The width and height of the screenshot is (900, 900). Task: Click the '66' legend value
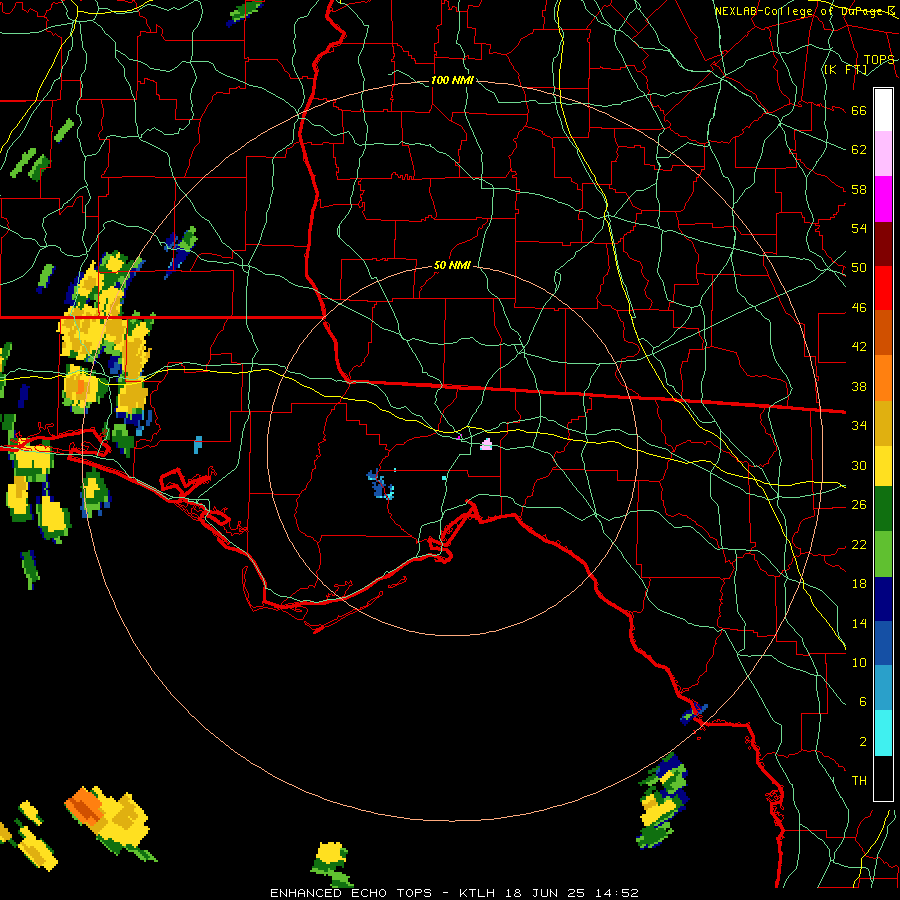click(x=859, y=111)
